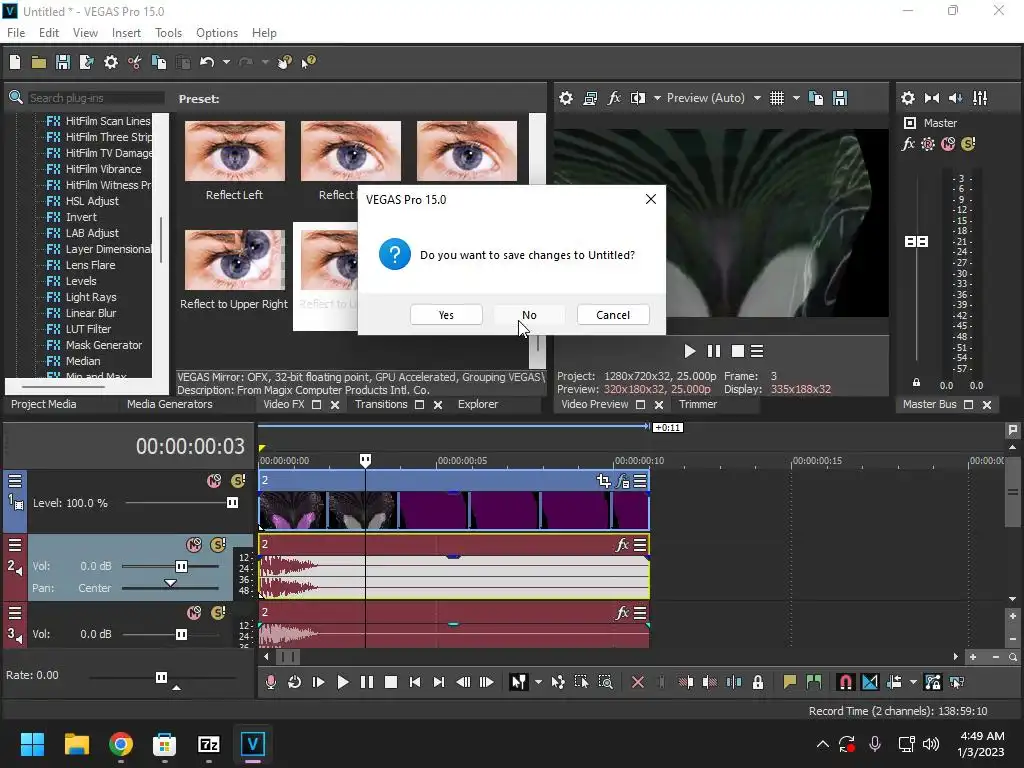
Task: Click the What's This help icon
Action: click(x=308, y=62)
